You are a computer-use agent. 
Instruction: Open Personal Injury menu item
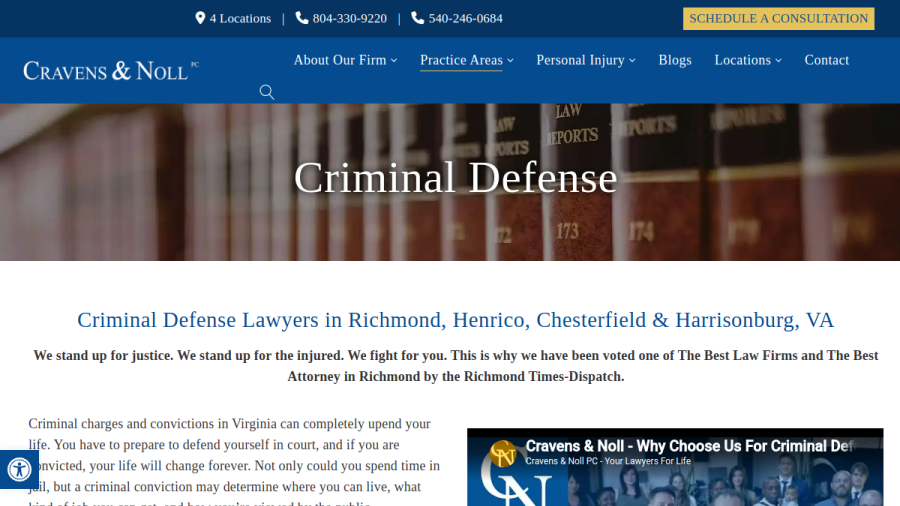pos(580,60)
